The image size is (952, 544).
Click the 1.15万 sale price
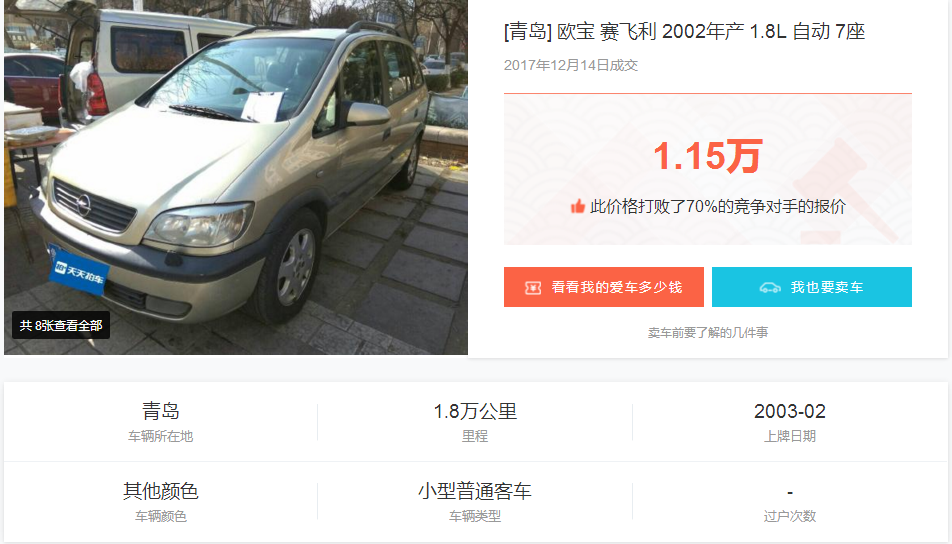[x=707, y=156]
